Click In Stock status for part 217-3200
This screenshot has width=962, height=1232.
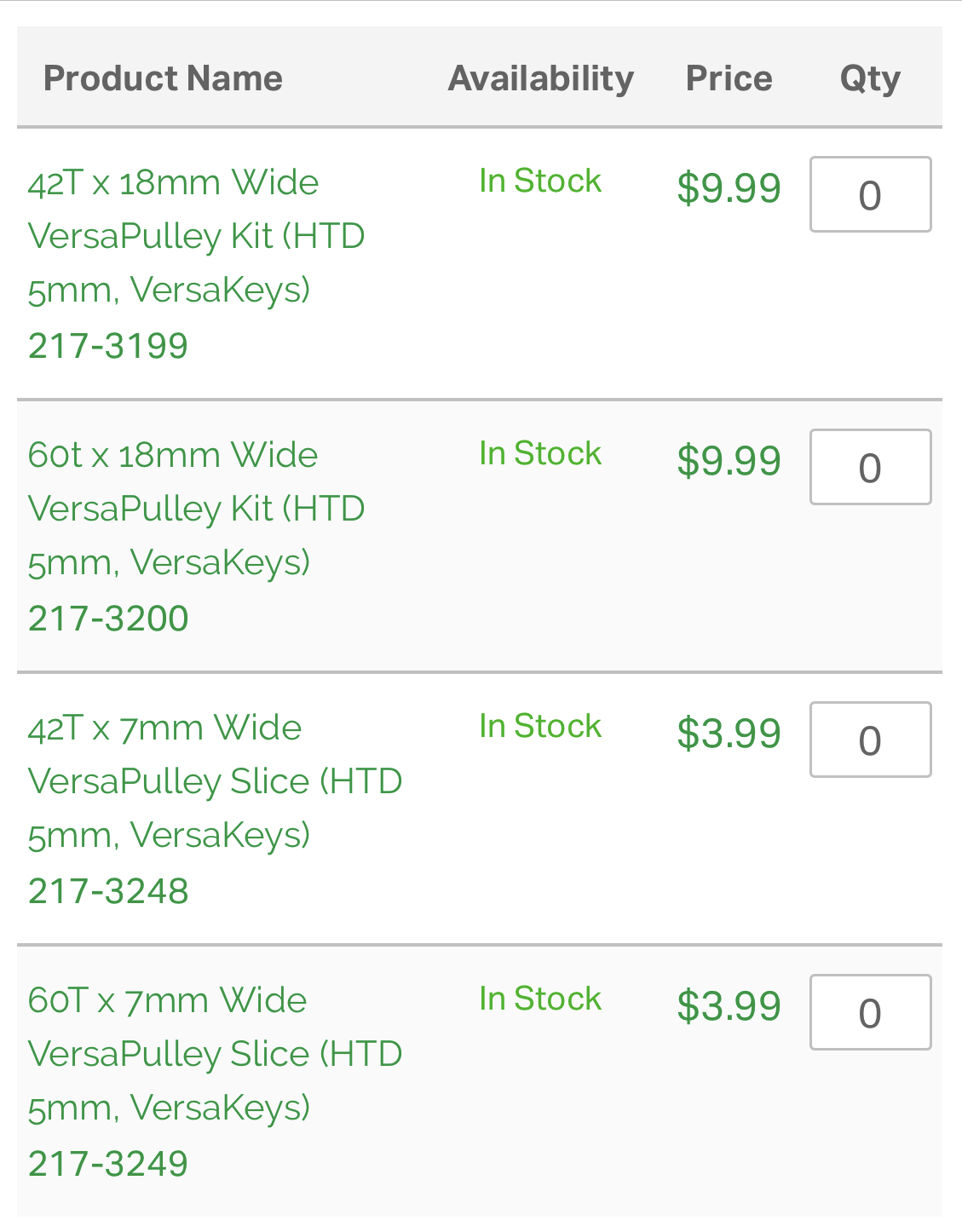pyautogui.click(x=540, y=453)
